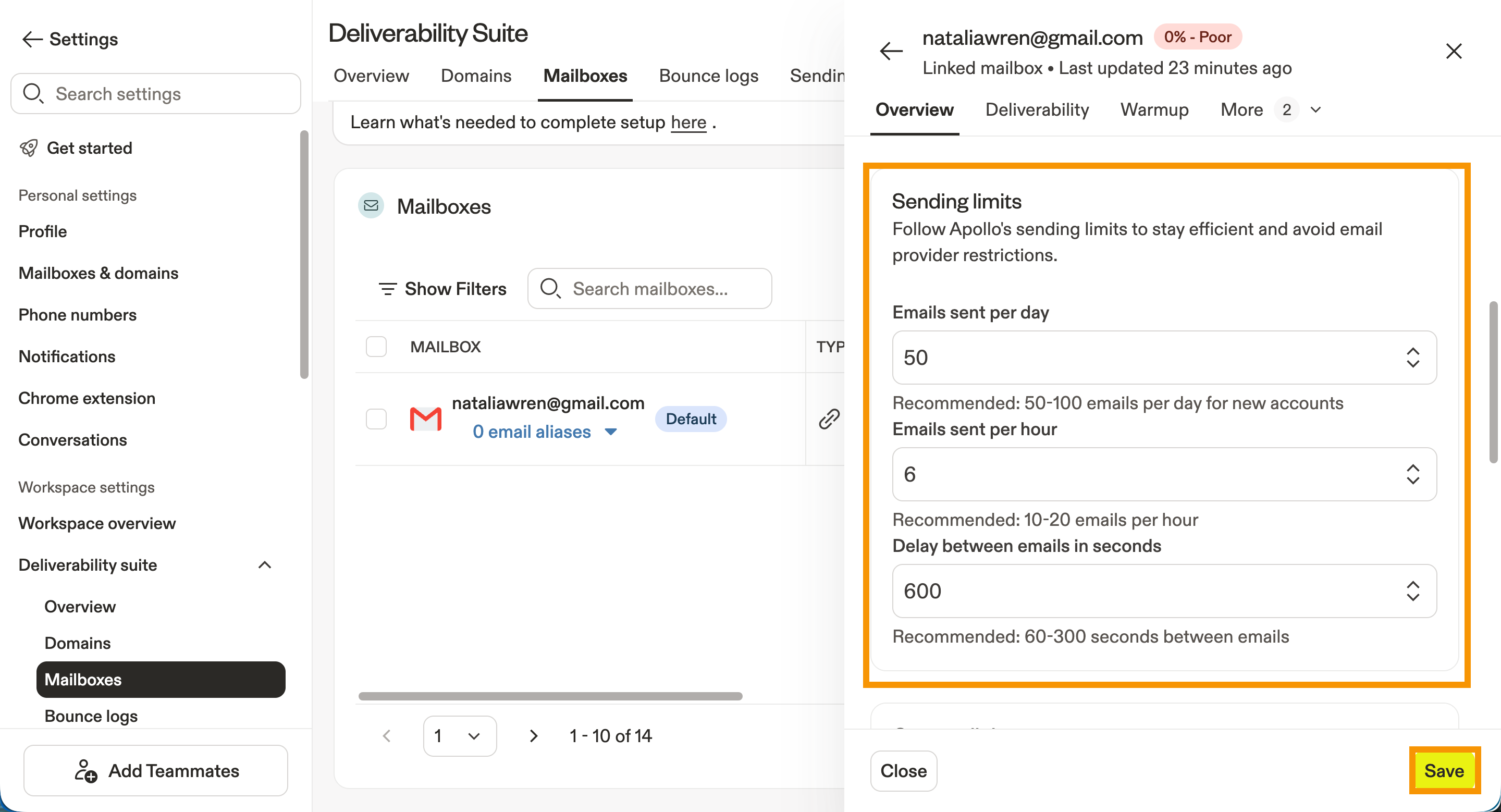Screen dimensions: 1501x812
Task: Click the add-person icon on Add Teammates
Action: (x=85, y=771)
